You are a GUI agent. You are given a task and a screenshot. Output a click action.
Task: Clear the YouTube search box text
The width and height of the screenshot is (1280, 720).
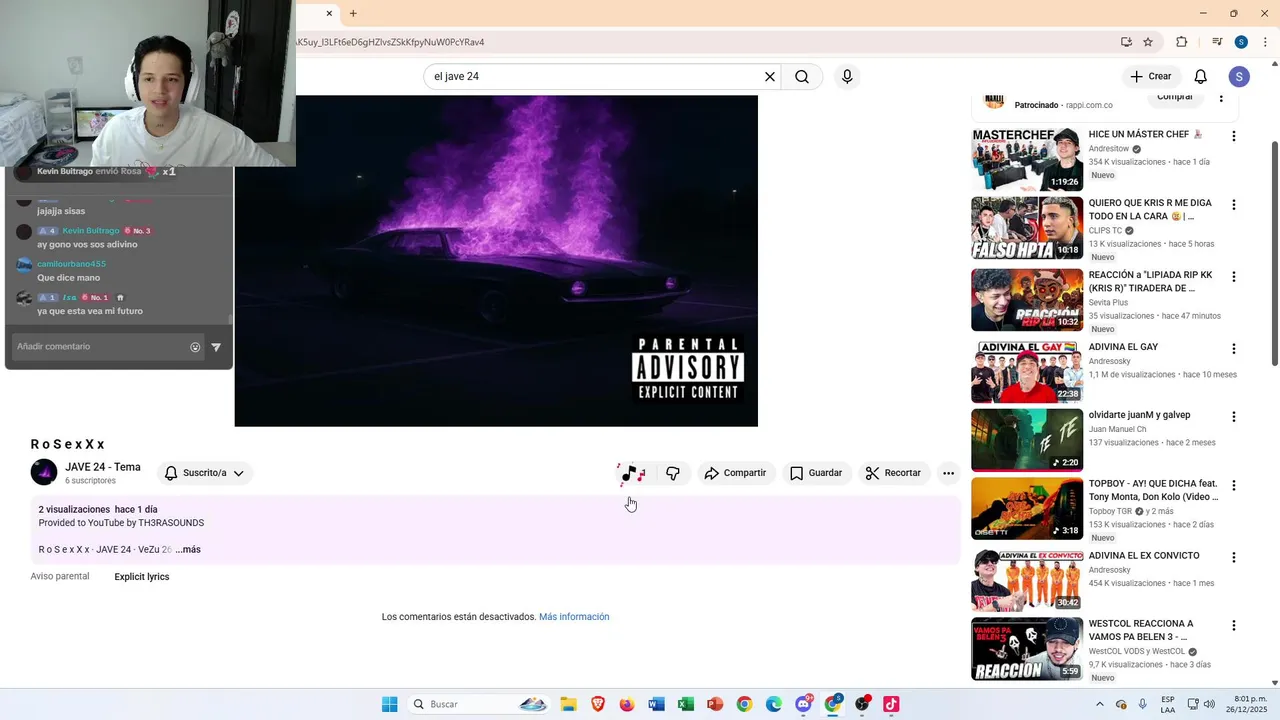click(x=770, y=77)
